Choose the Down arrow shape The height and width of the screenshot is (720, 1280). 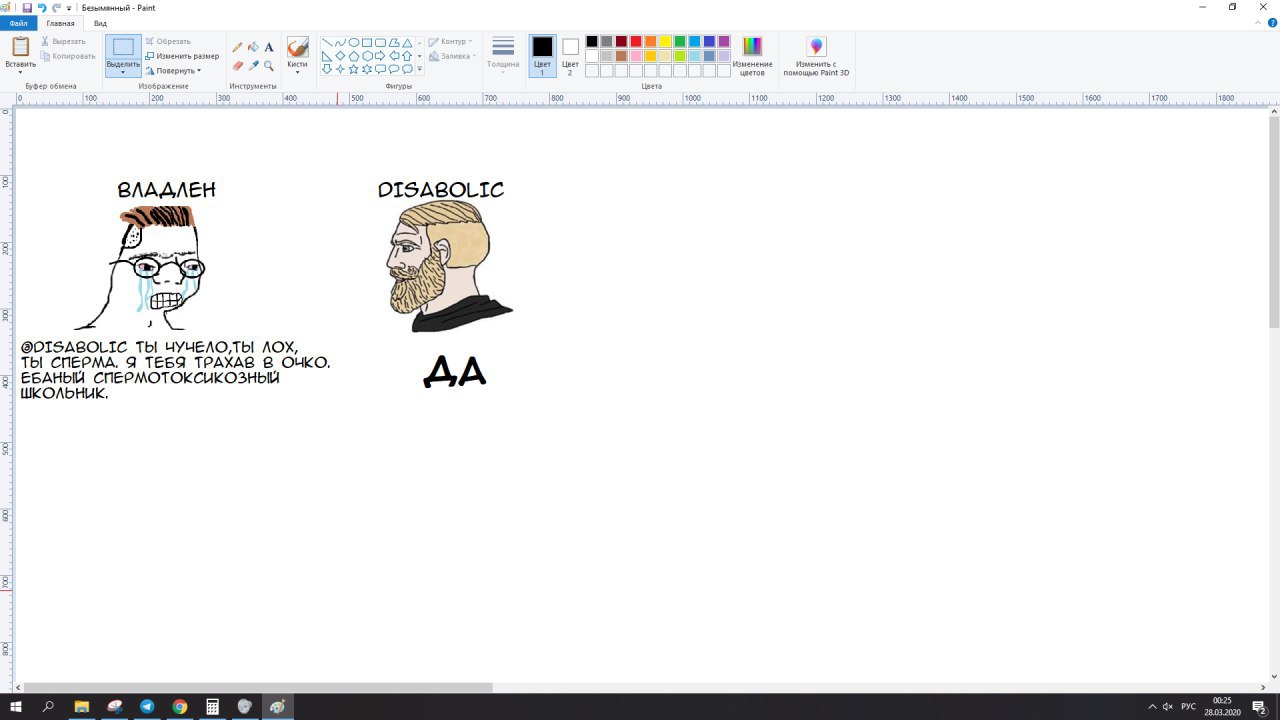click(327, 69)
